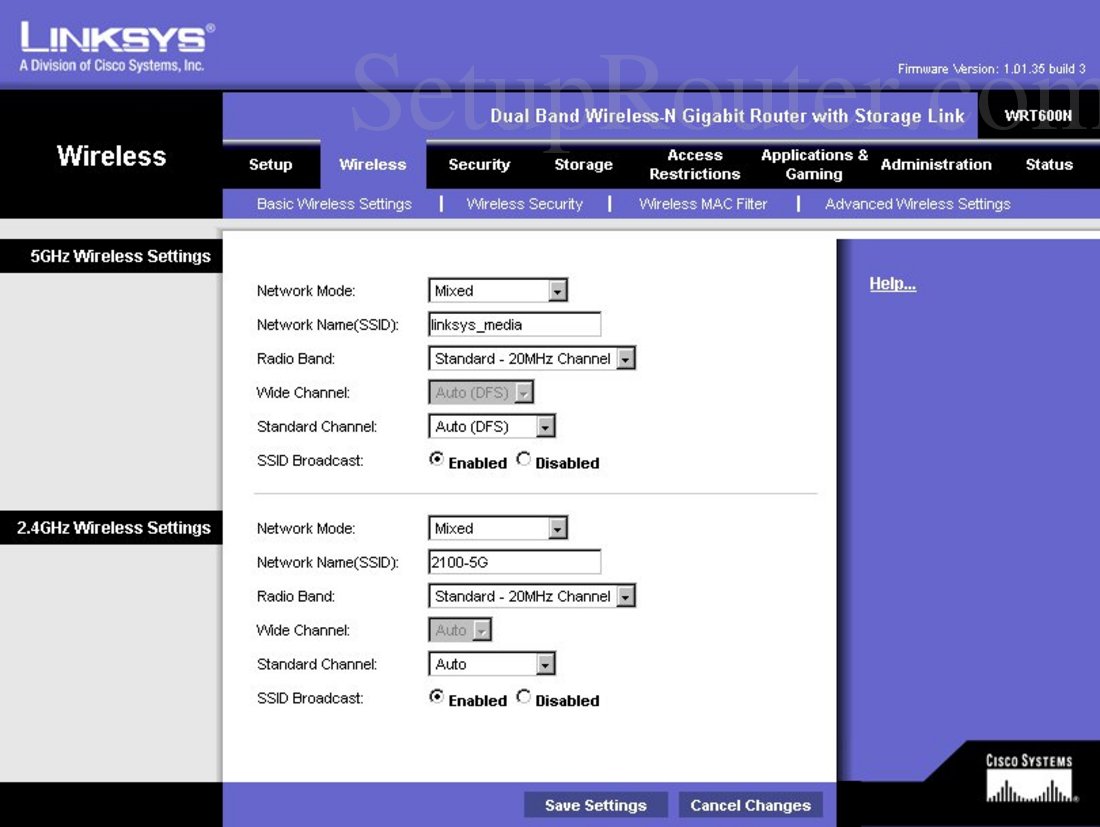Go to Wireless MAC Filter settings
The width and height of the screenshot is (1100, 827).
click(703, 203)
